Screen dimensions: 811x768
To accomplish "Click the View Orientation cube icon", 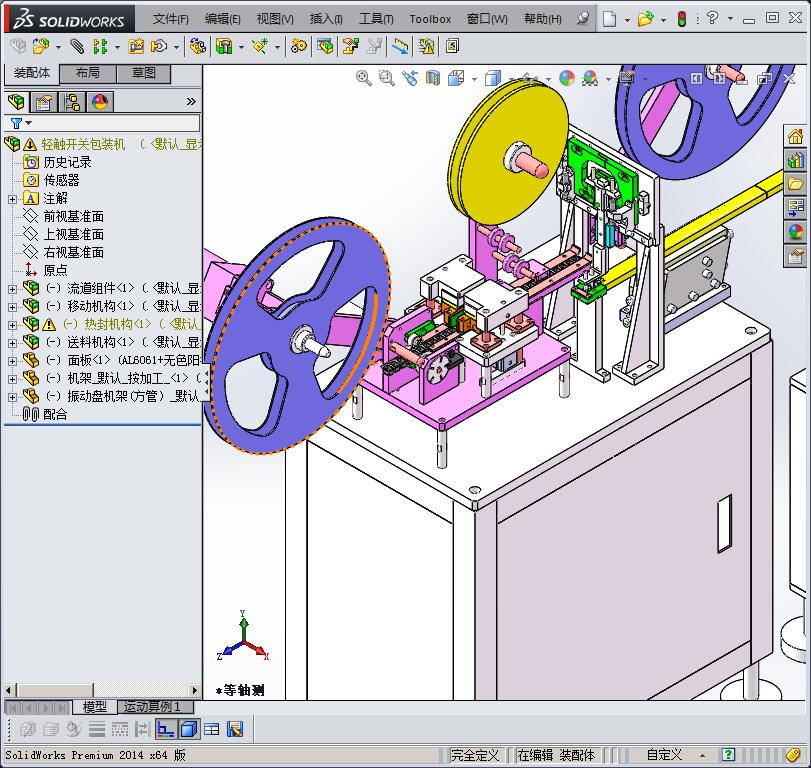I will [456, 78].
